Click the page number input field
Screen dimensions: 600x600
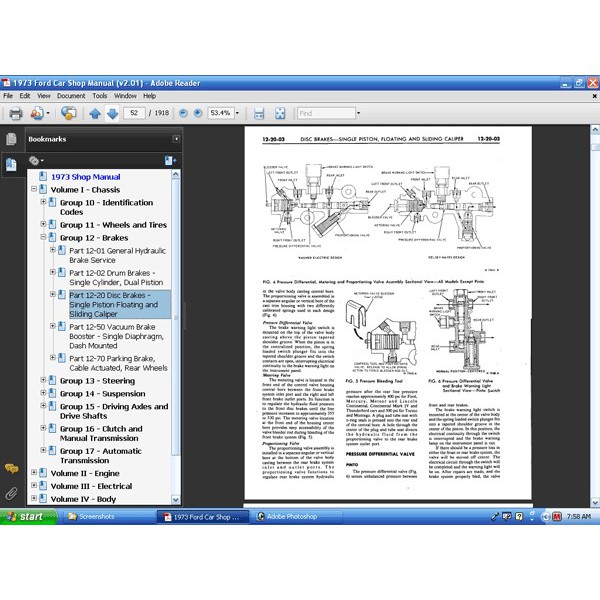tap(134, 113)
